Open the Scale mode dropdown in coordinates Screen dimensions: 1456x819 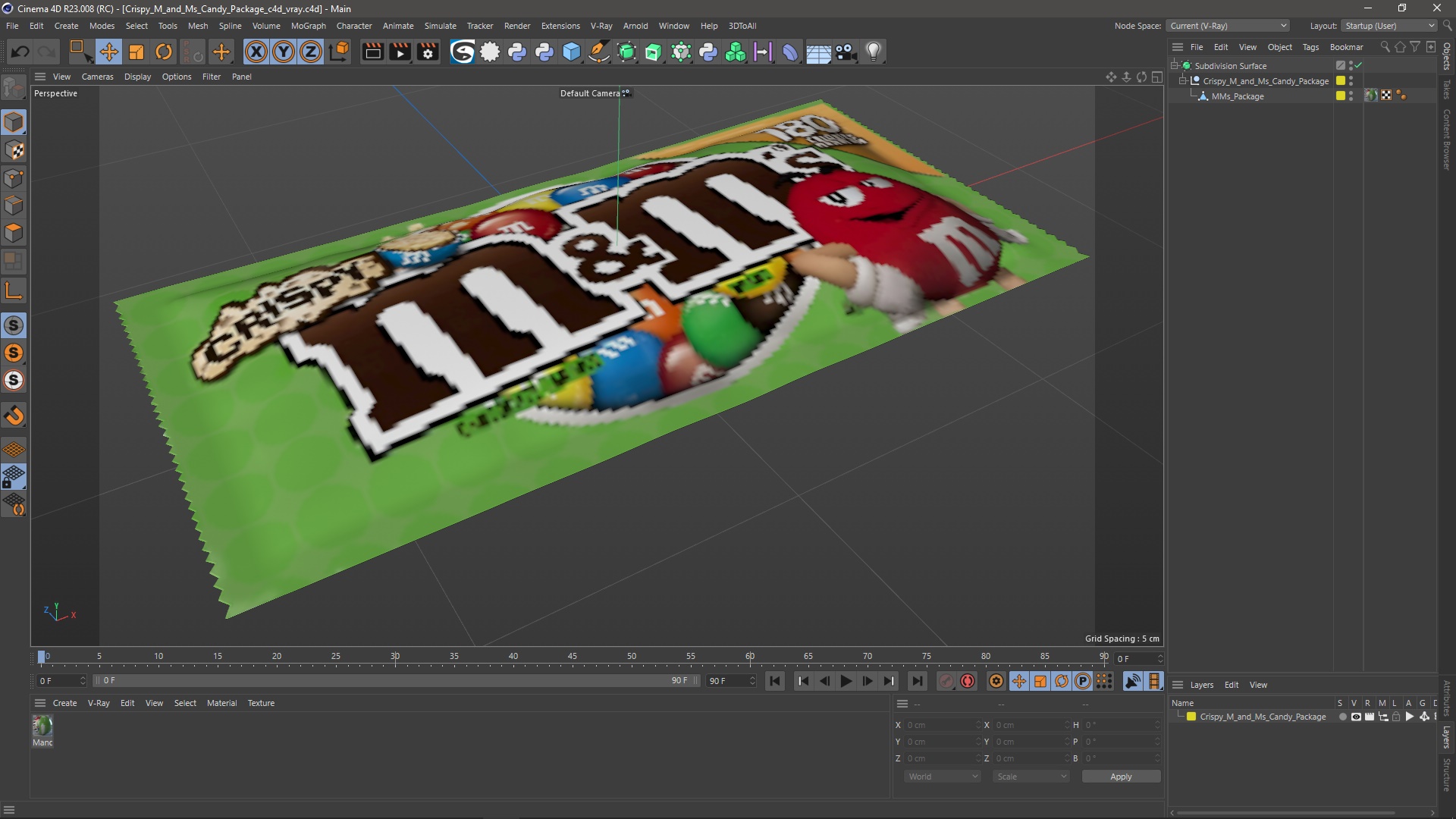click(x=1031, y=777)
